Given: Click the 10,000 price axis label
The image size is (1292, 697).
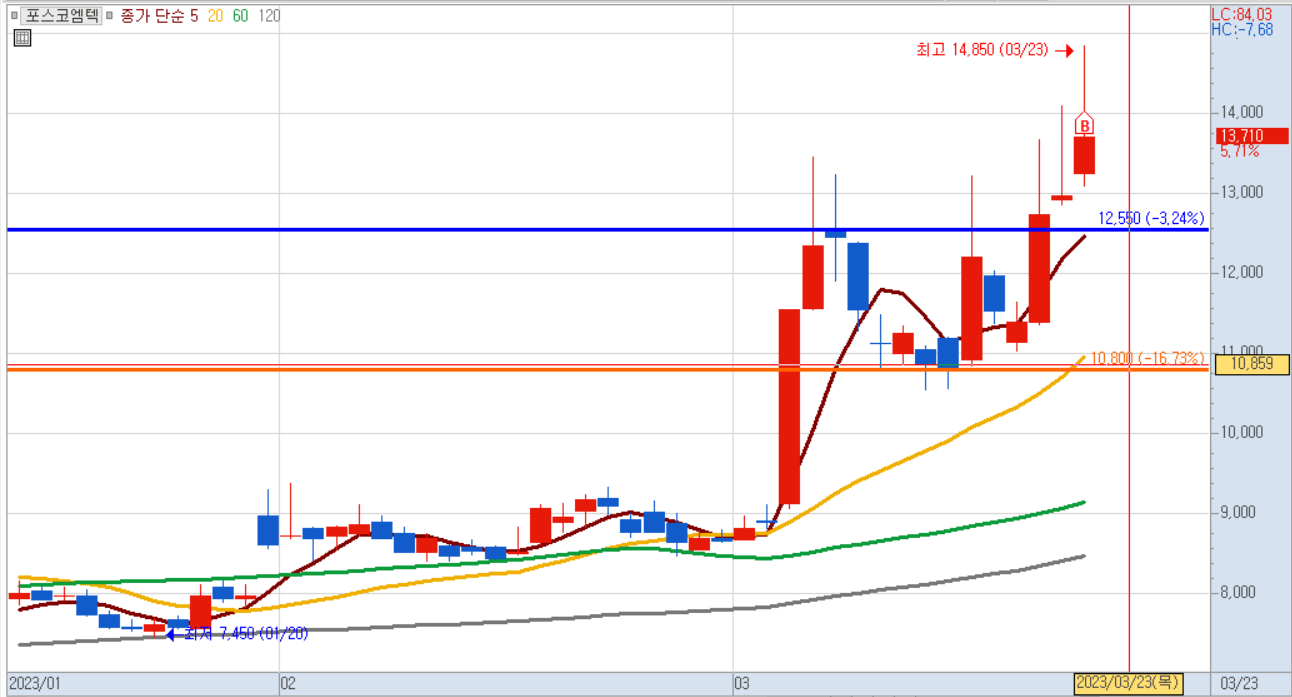Looking at the screenshot, I should point(1242,432).
